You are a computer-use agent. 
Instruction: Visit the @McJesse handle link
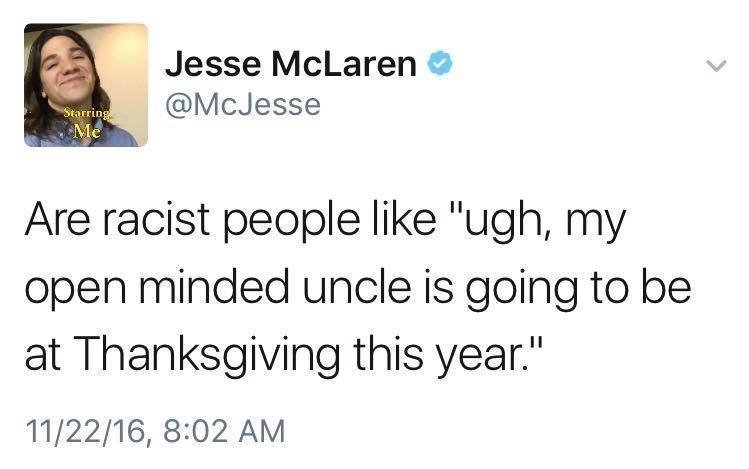(x=242, y=105)
